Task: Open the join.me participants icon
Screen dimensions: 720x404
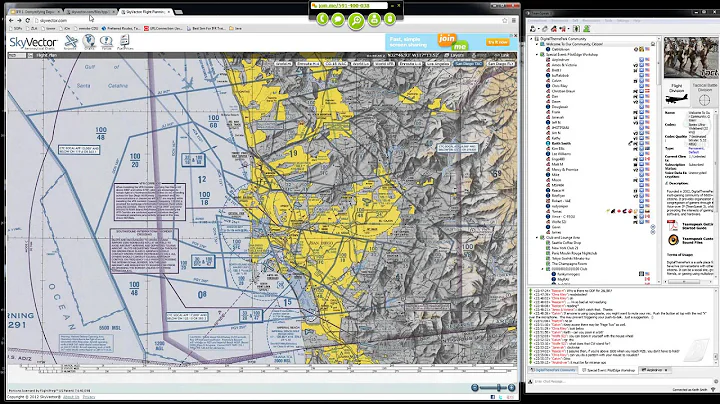Action: [374, 19]
